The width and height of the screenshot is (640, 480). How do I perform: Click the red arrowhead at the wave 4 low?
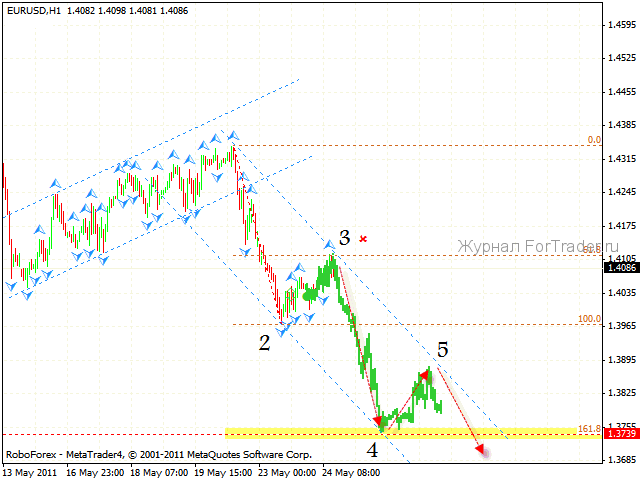pos(378,422)
